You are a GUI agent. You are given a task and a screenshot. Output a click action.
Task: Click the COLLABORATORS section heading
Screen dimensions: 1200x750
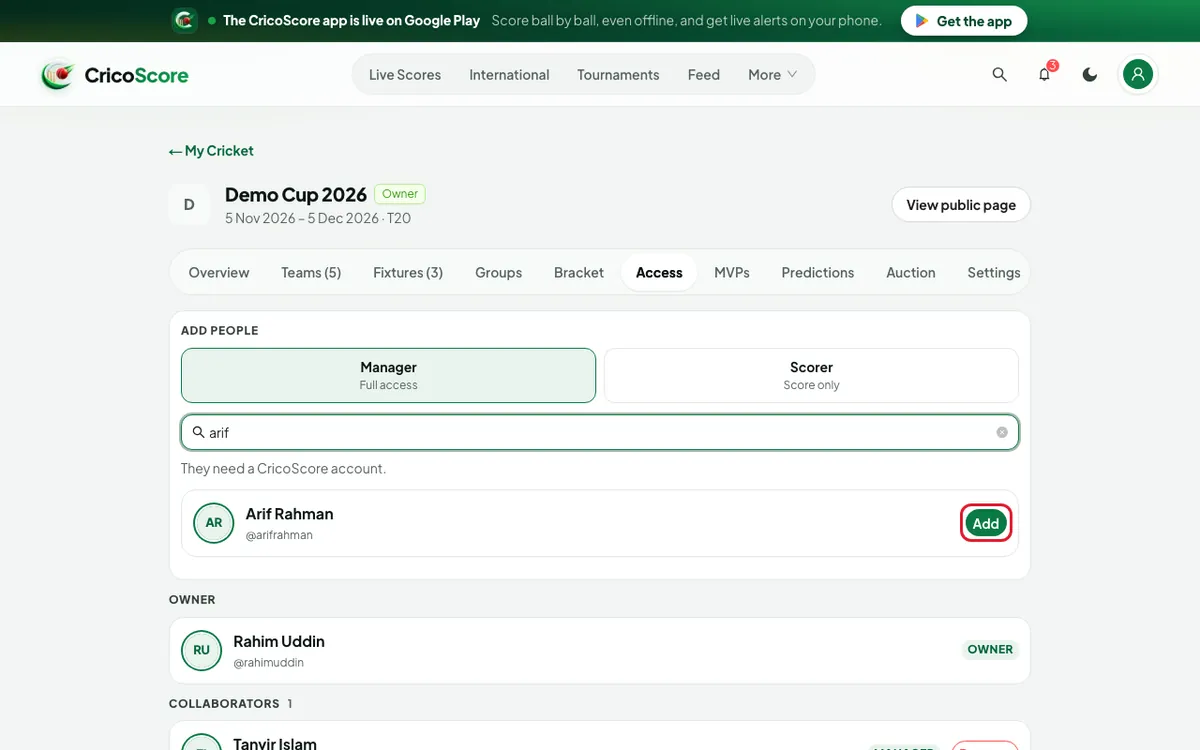click(x=224, y=703)
